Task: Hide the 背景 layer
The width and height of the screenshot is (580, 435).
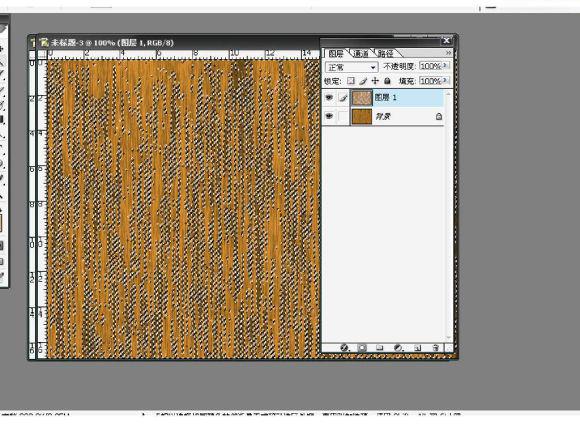Action: point(329,116)
